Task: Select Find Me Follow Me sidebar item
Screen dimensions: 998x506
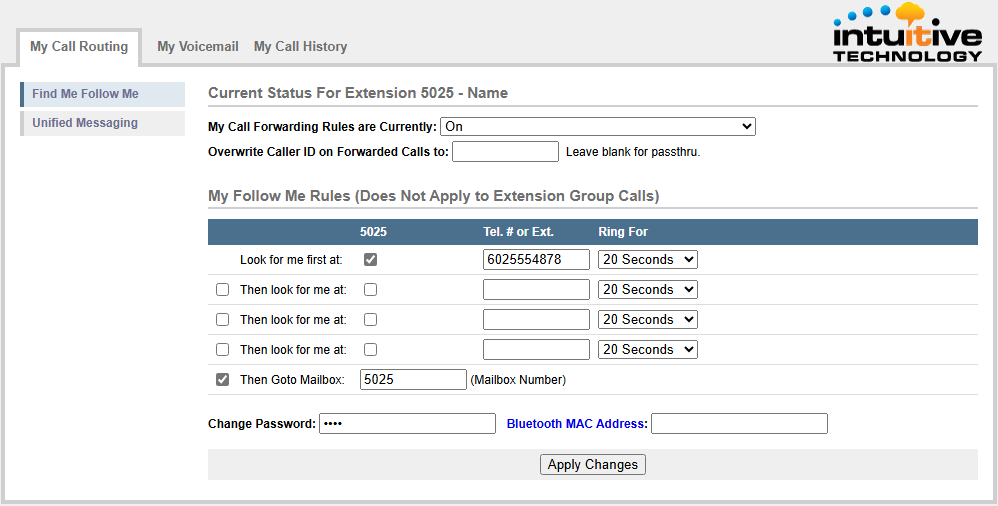Action: [x=85, y=94]
